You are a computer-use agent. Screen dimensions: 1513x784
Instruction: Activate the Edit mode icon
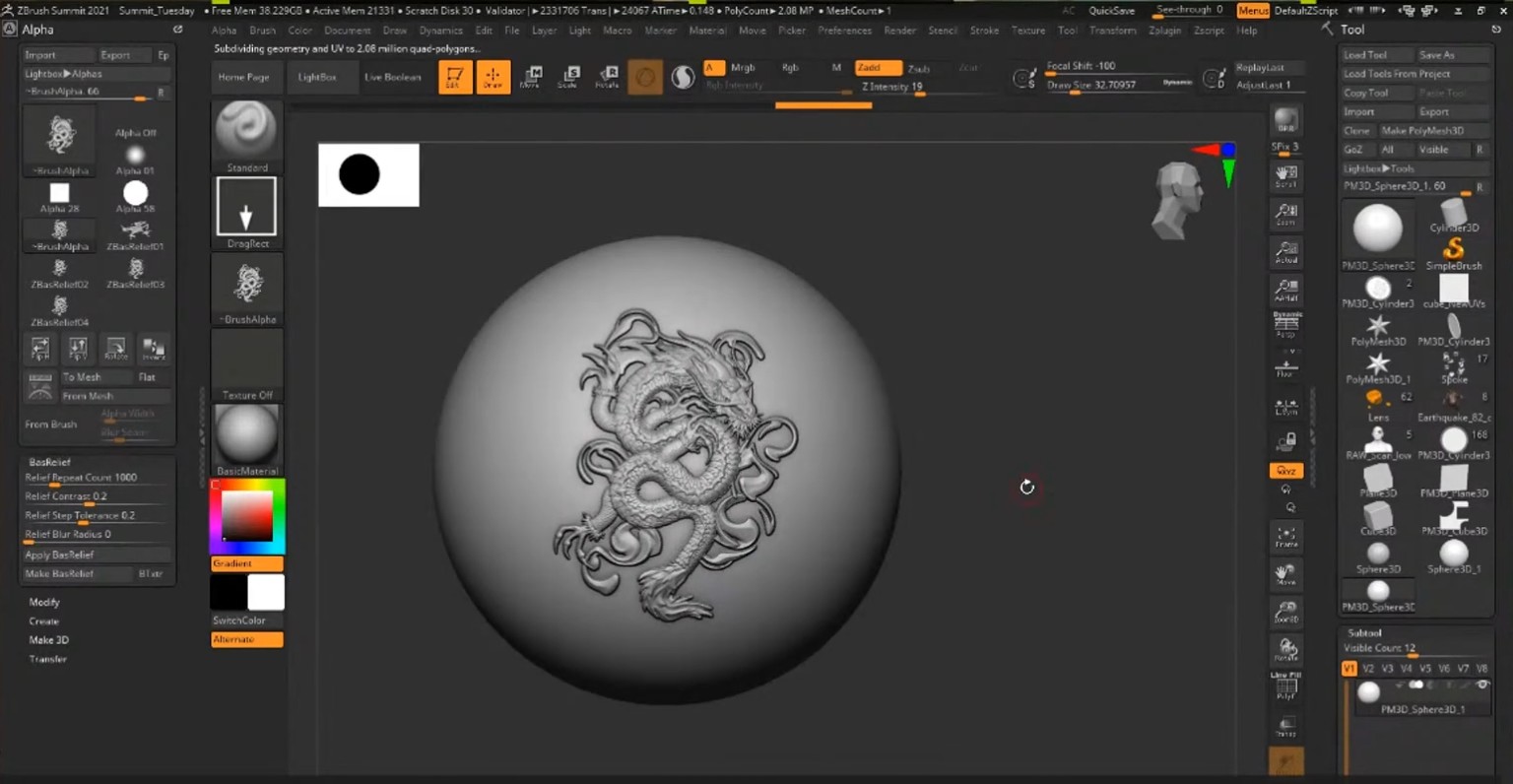[454, 77]
